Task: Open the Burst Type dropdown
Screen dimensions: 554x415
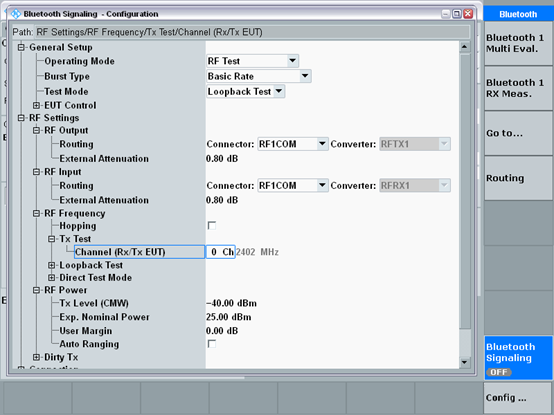Action: click(x=305, y=76)
